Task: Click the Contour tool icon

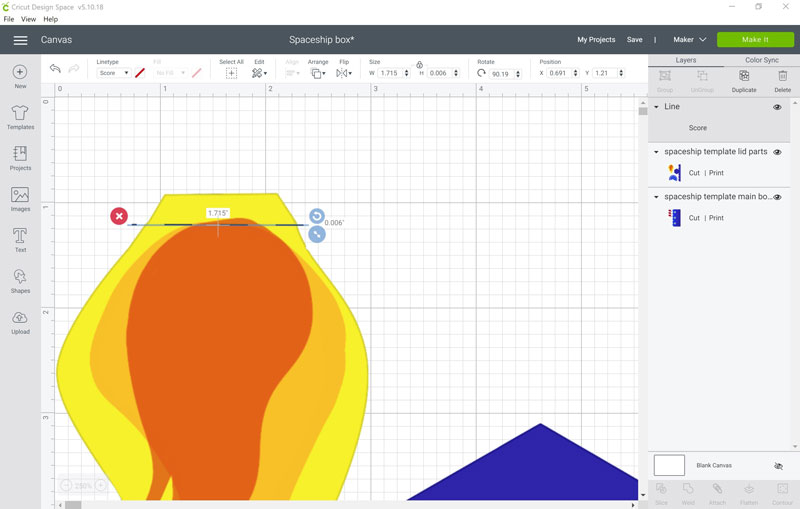Action: tap(782, 489)
